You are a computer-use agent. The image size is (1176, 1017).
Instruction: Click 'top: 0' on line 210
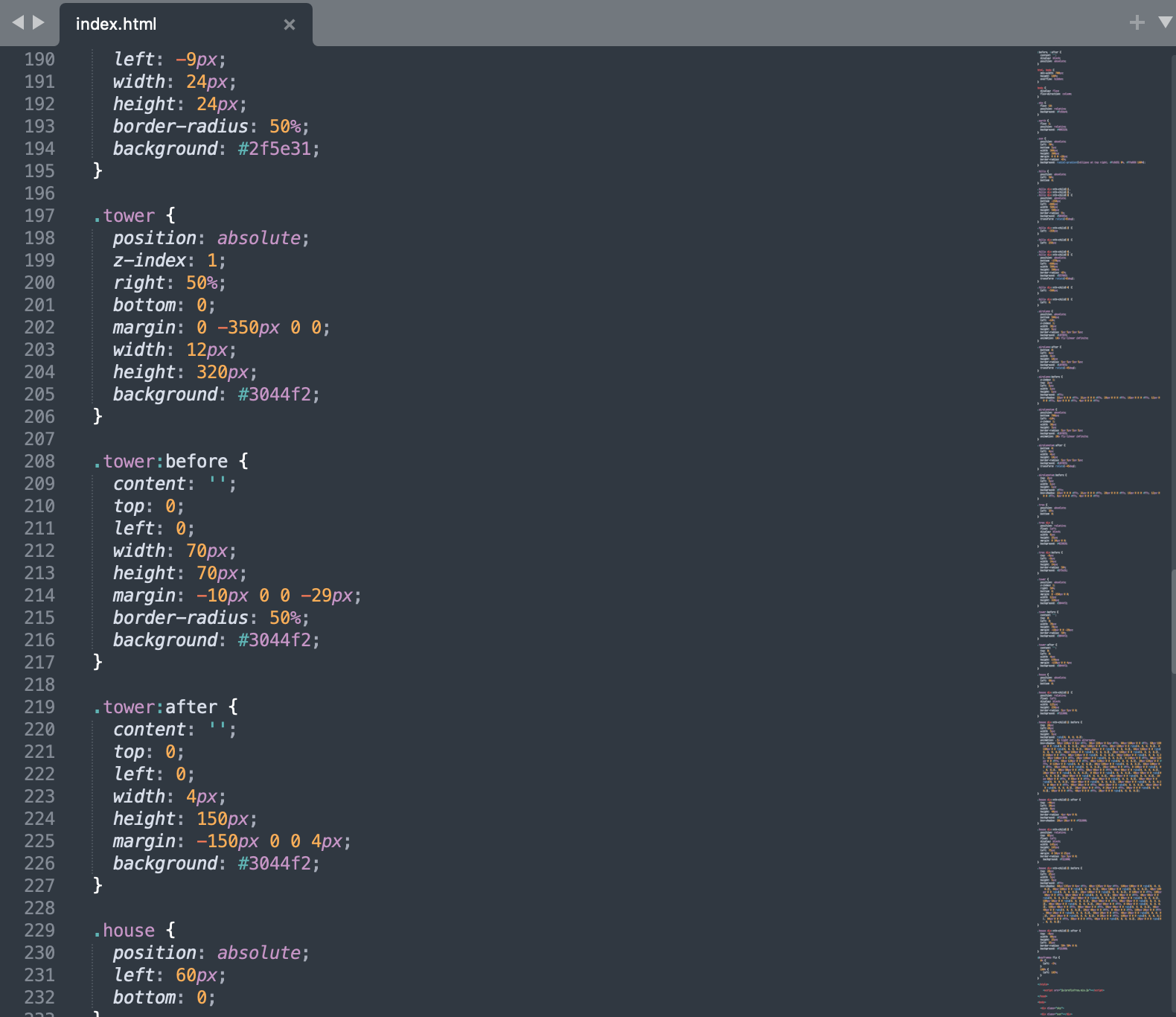pyautogui.click(x=144, y=506)
